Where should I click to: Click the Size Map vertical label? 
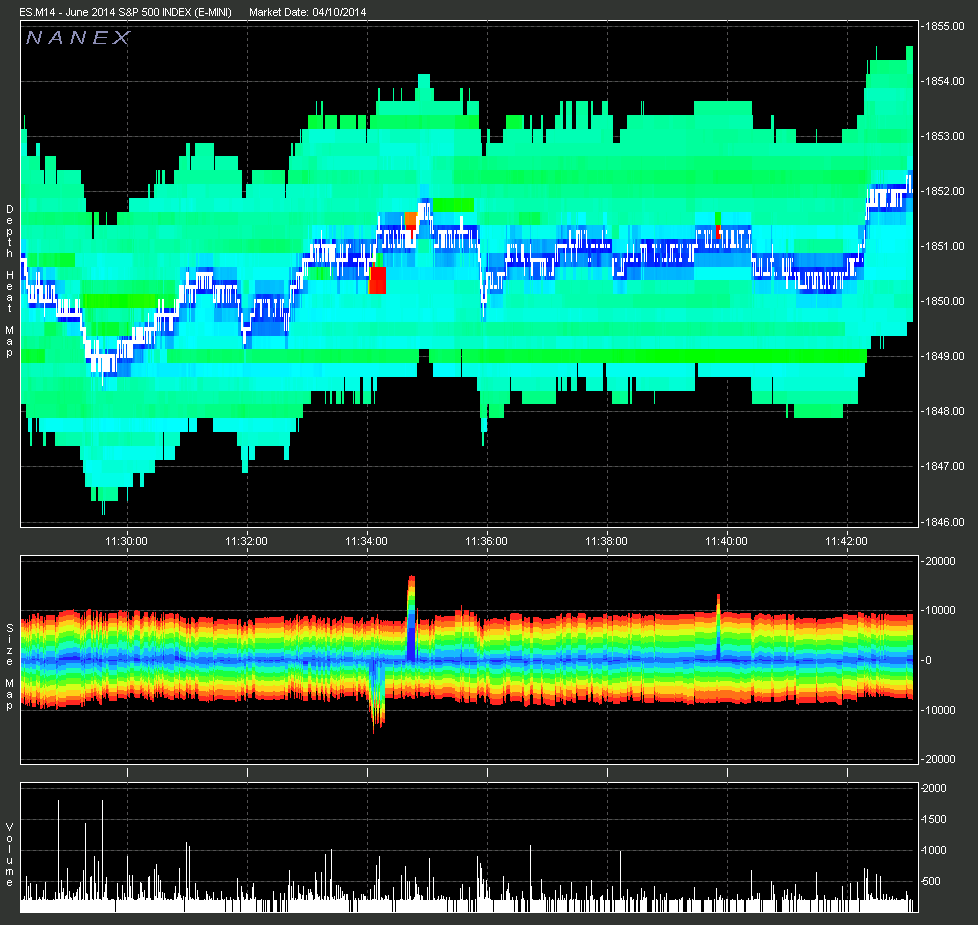click(9, 666)
